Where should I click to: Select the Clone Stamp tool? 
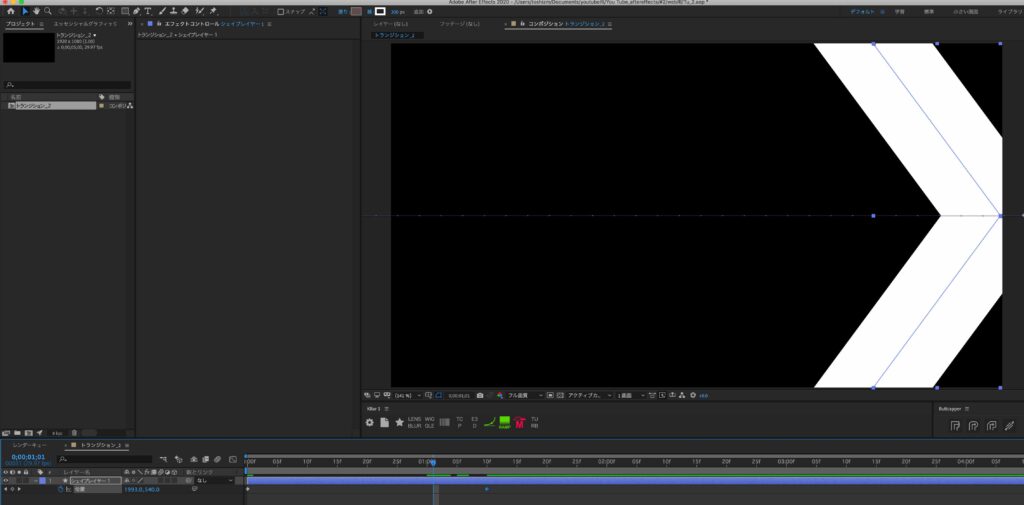click(x=174, y=11)
